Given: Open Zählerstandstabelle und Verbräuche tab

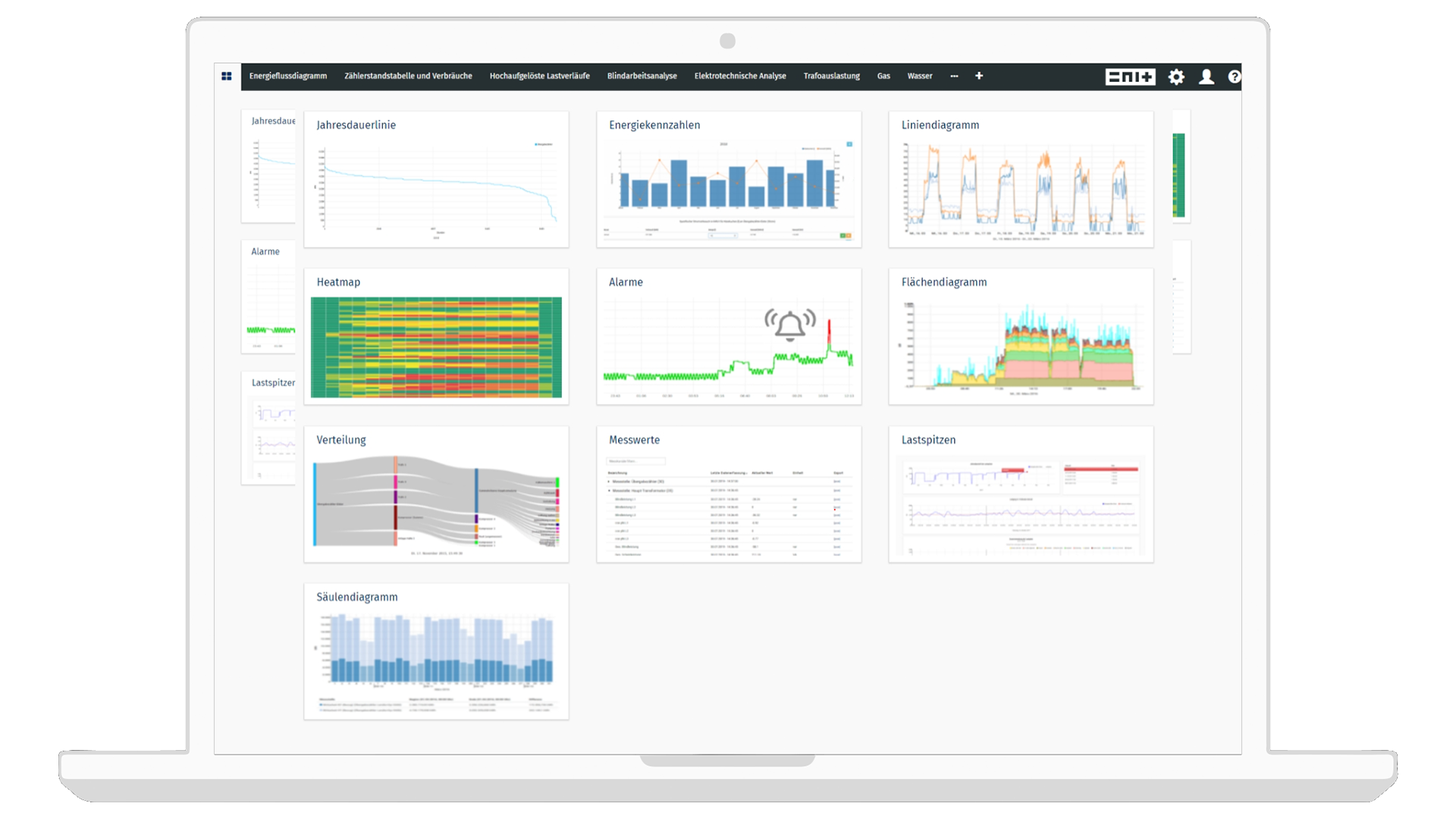Looking at the screenshot, I should pyautogui.click(x=408, y=76).
